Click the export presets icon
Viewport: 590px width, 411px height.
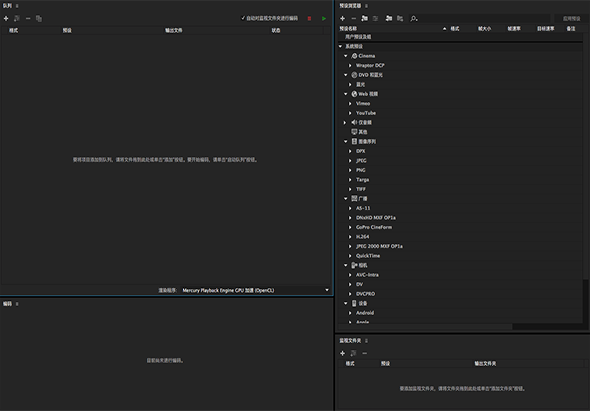(x=400, y=18)
